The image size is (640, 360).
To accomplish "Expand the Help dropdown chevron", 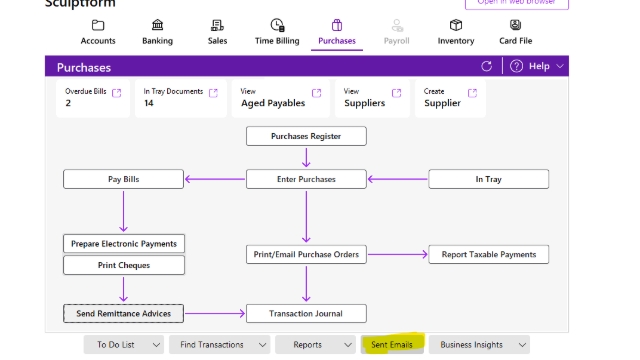I will pyautogui.click(x=560, y=66).
